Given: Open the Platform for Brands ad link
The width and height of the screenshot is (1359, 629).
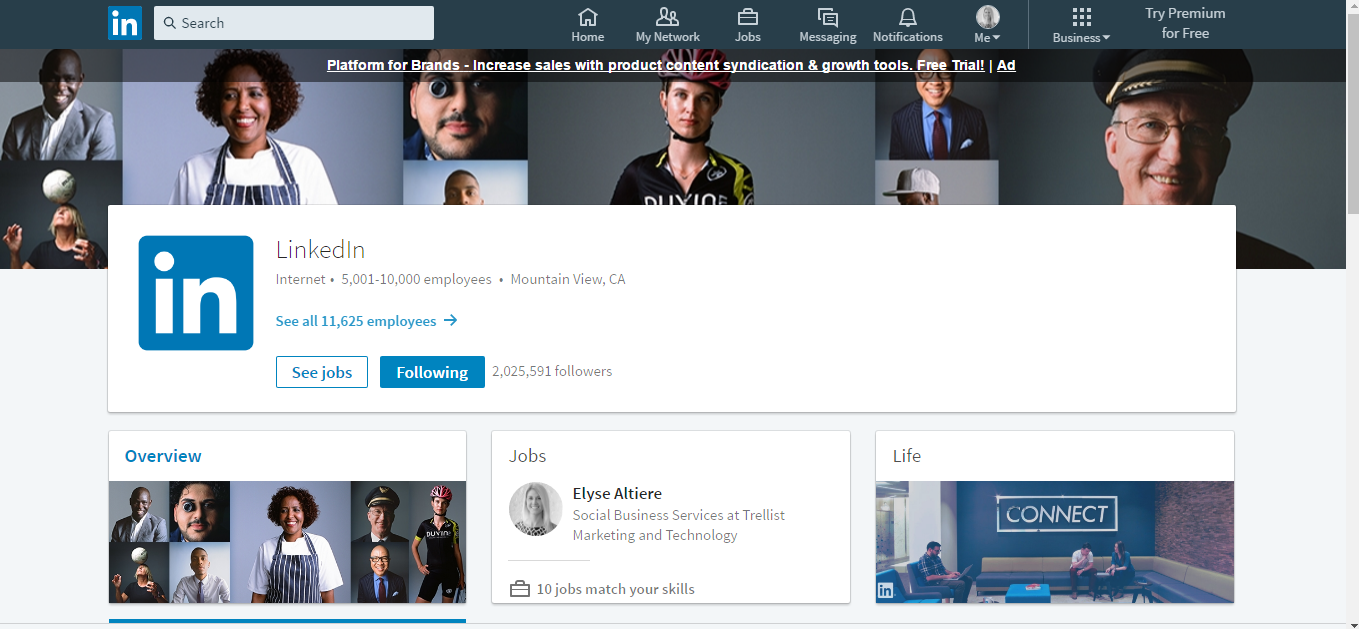Looking at the screenshot, I should 656,65.
